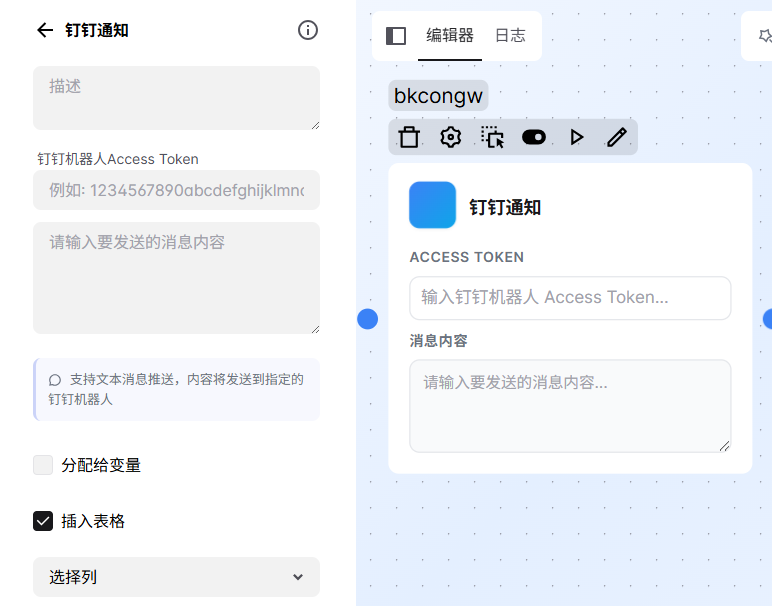772x606 pixels.
Task: Click the node's 消息内容 text area
Action: [570, 406]
